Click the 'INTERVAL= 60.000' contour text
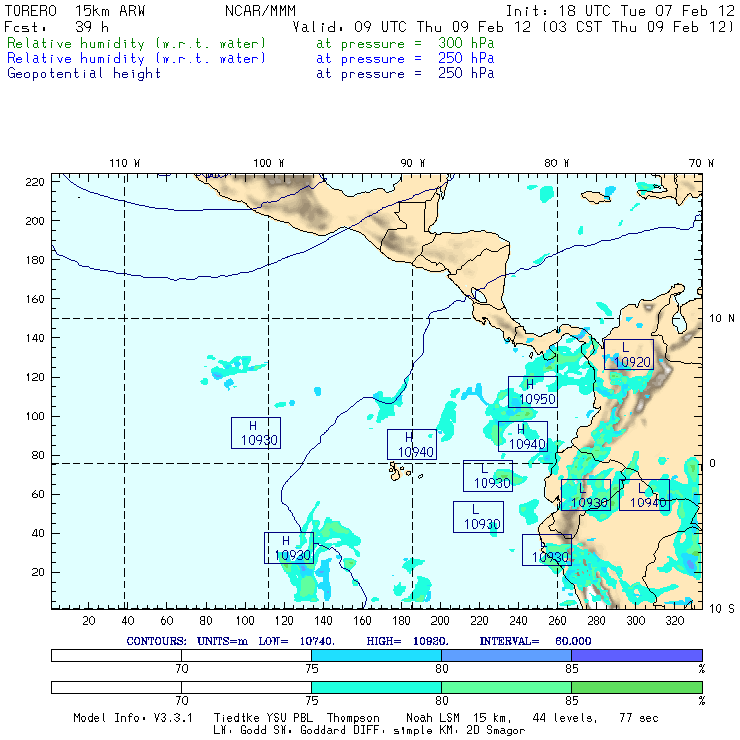740x740 pixels. click(535, 641)
